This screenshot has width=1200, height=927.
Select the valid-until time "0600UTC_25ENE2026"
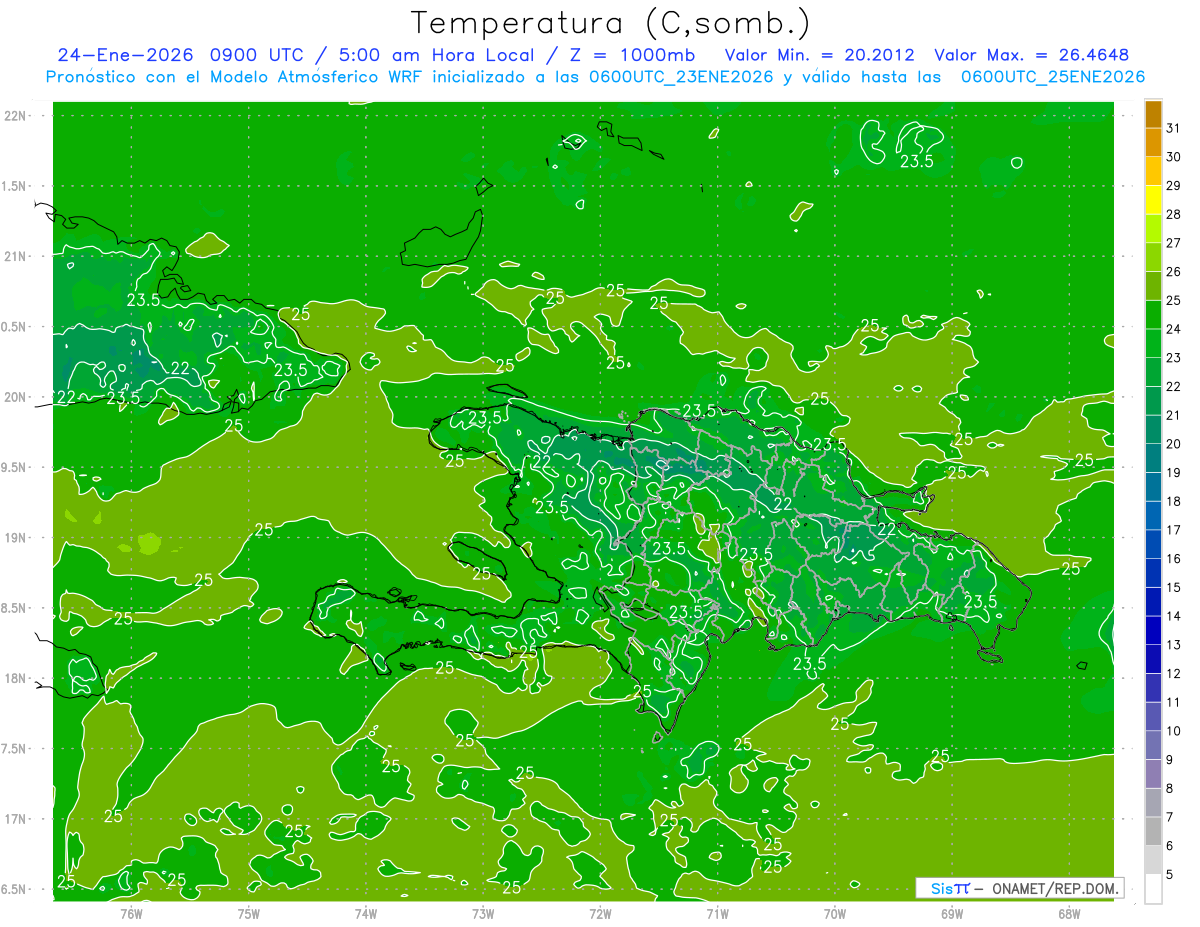(x=1052, y=76)
